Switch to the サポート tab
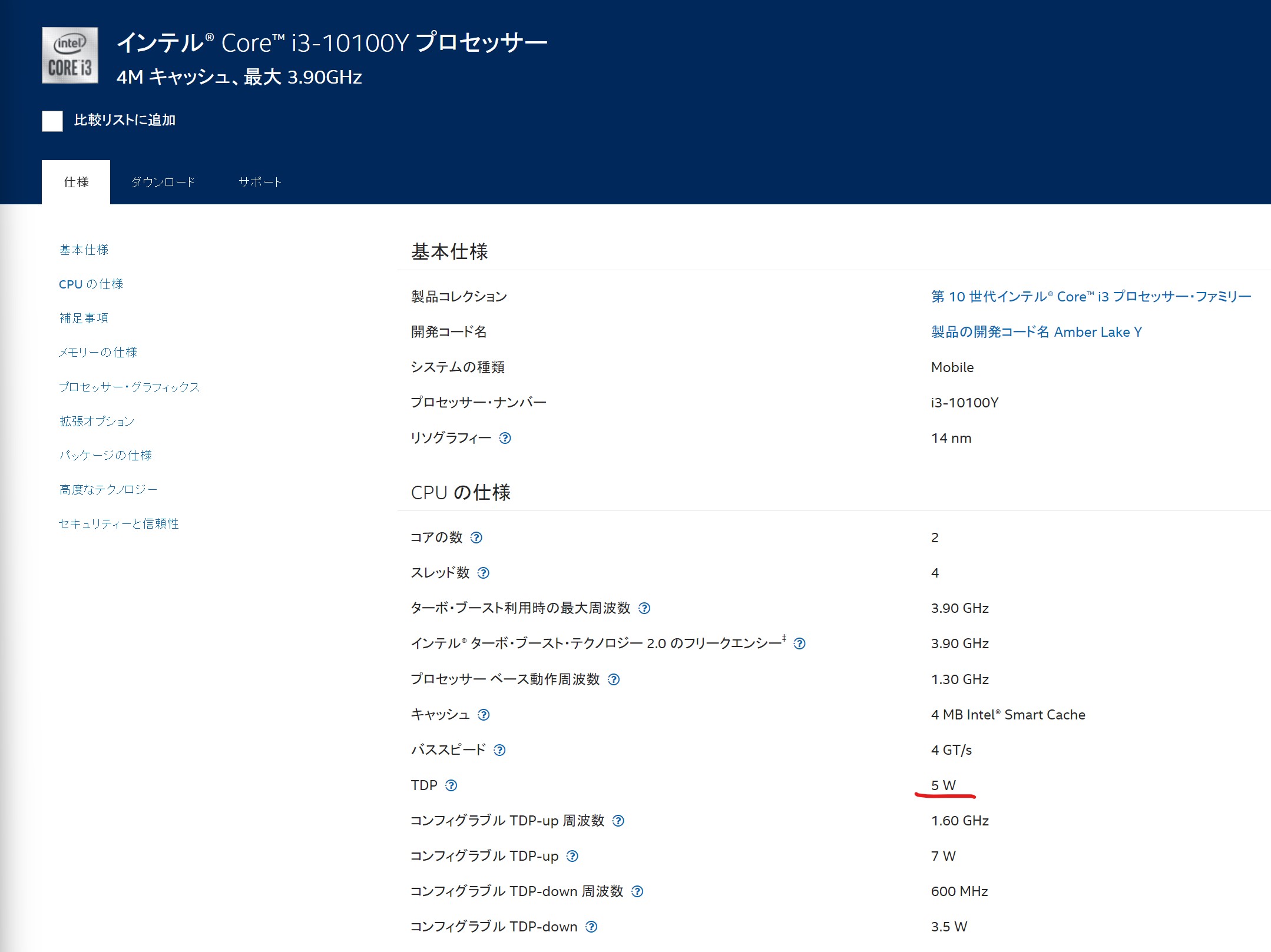Viewport: 1271px width, 952px height. click(260, 182)
